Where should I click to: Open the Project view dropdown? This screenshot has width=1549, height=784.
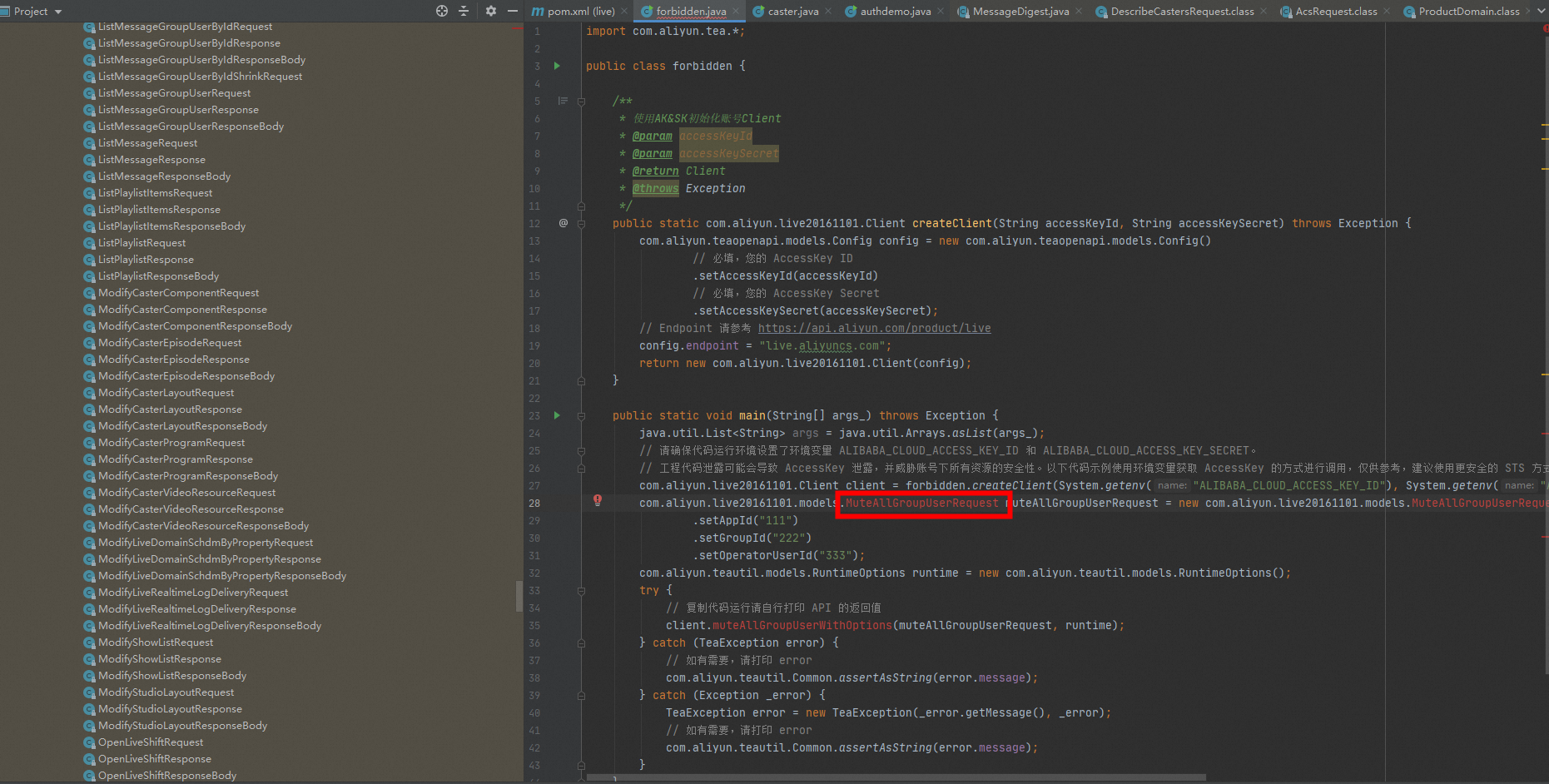[x=57, y=12]
